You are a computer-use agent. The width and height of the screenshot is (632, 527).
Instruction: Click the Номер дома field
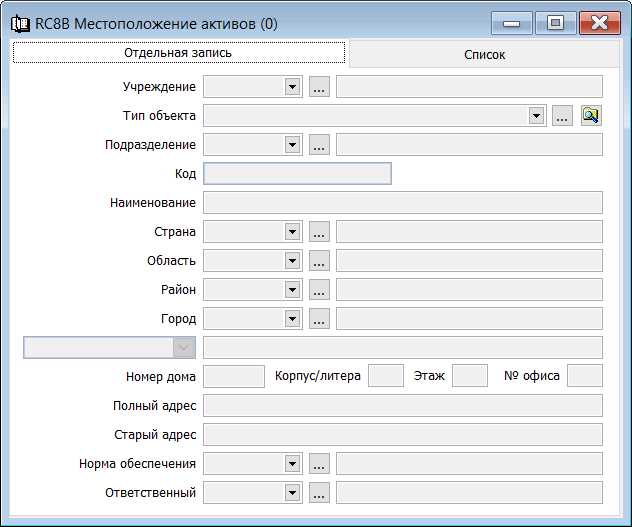pyautogui.click(x=233, y=377)
